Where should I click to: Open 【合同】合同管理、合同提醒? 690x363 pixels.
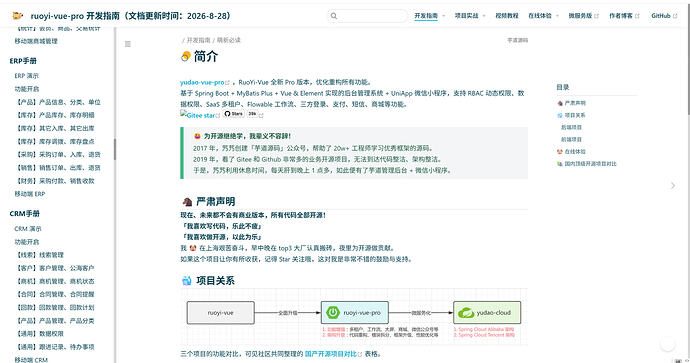click(55, 294)
